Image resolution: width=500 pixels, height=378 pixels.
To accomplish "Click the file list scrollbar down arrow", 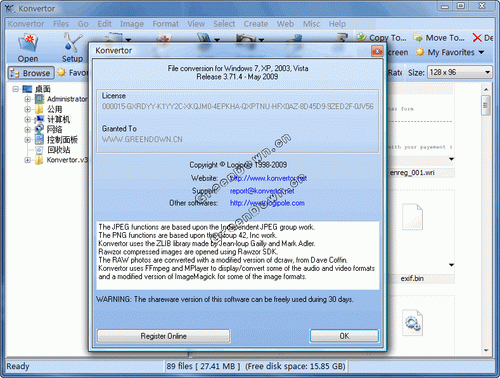I will point(486,350).
